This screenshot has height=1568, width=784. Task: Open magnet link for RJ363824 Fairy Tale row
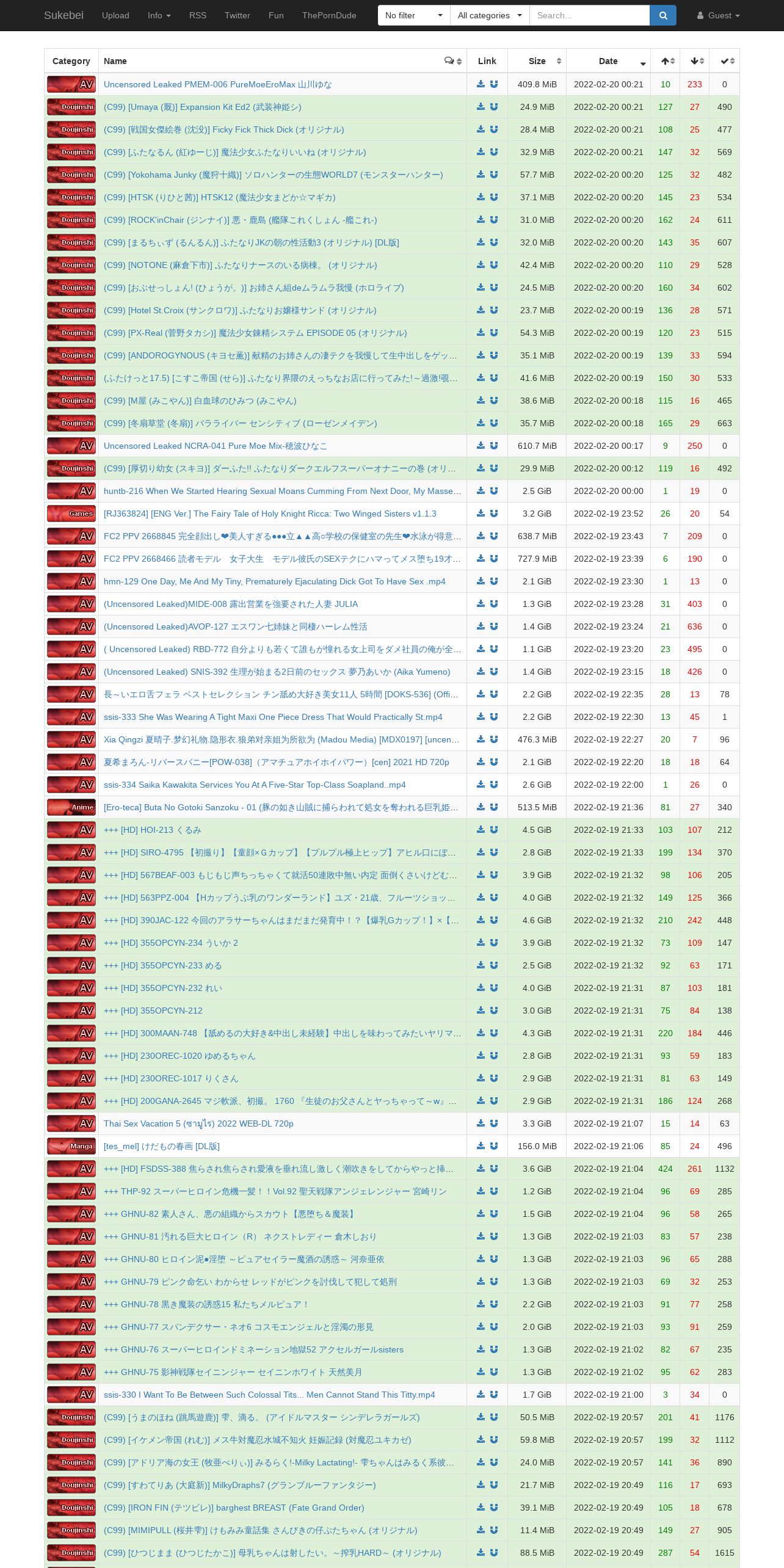pos(494,514)
